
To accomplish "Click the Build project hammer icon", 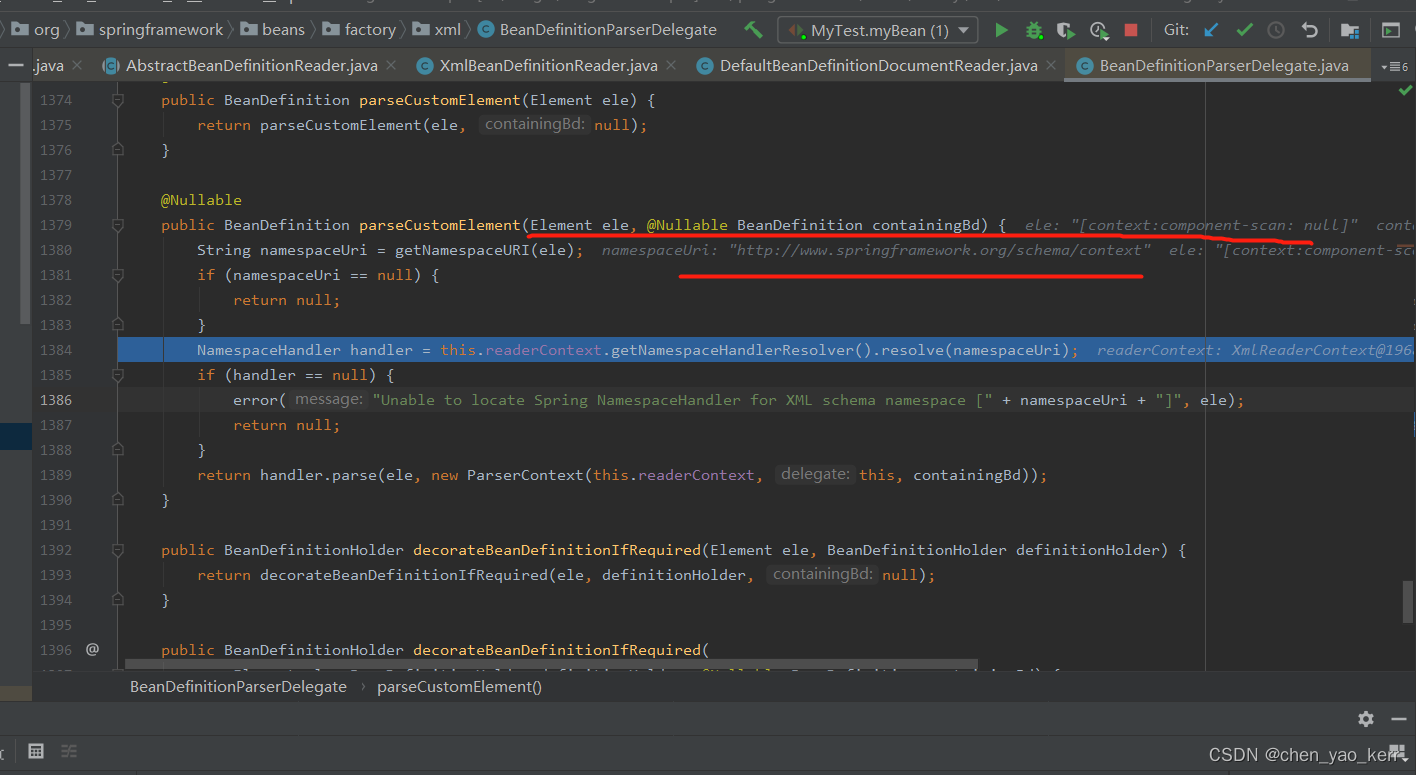I will pos(753,30).
